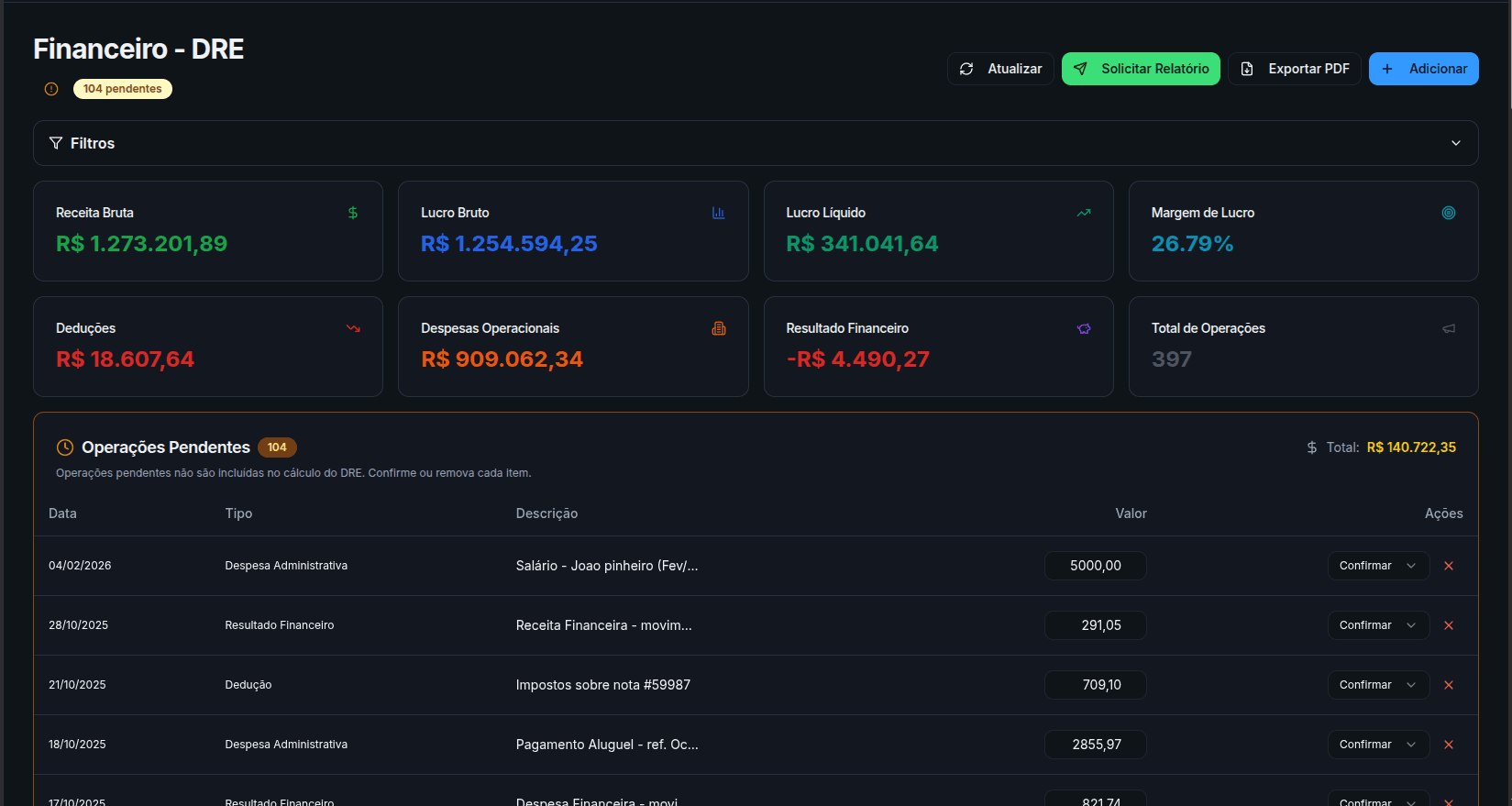
Task: Remove the Salário Joao pinheiro pending item
Action: pos(1449,566)
